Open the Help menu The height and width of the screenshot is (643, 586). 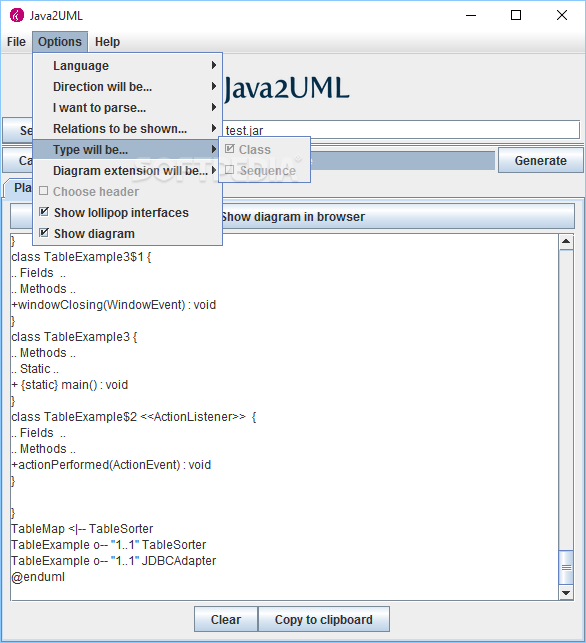[107, 42]
